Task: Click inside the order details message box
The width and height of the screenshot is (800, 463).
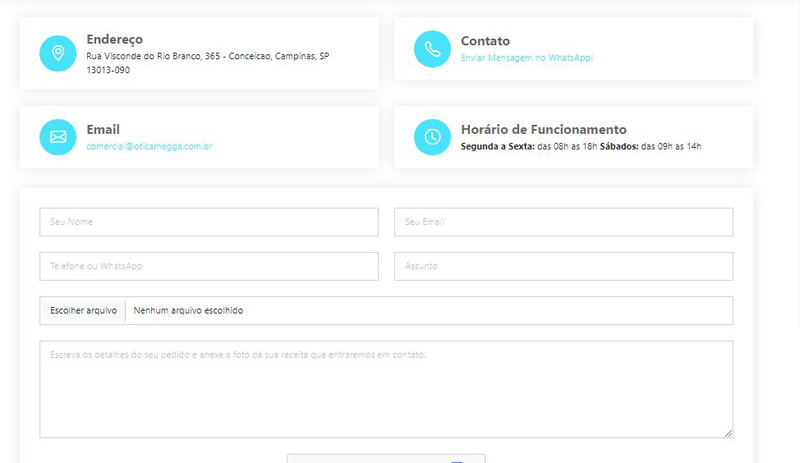Action: 386,389
